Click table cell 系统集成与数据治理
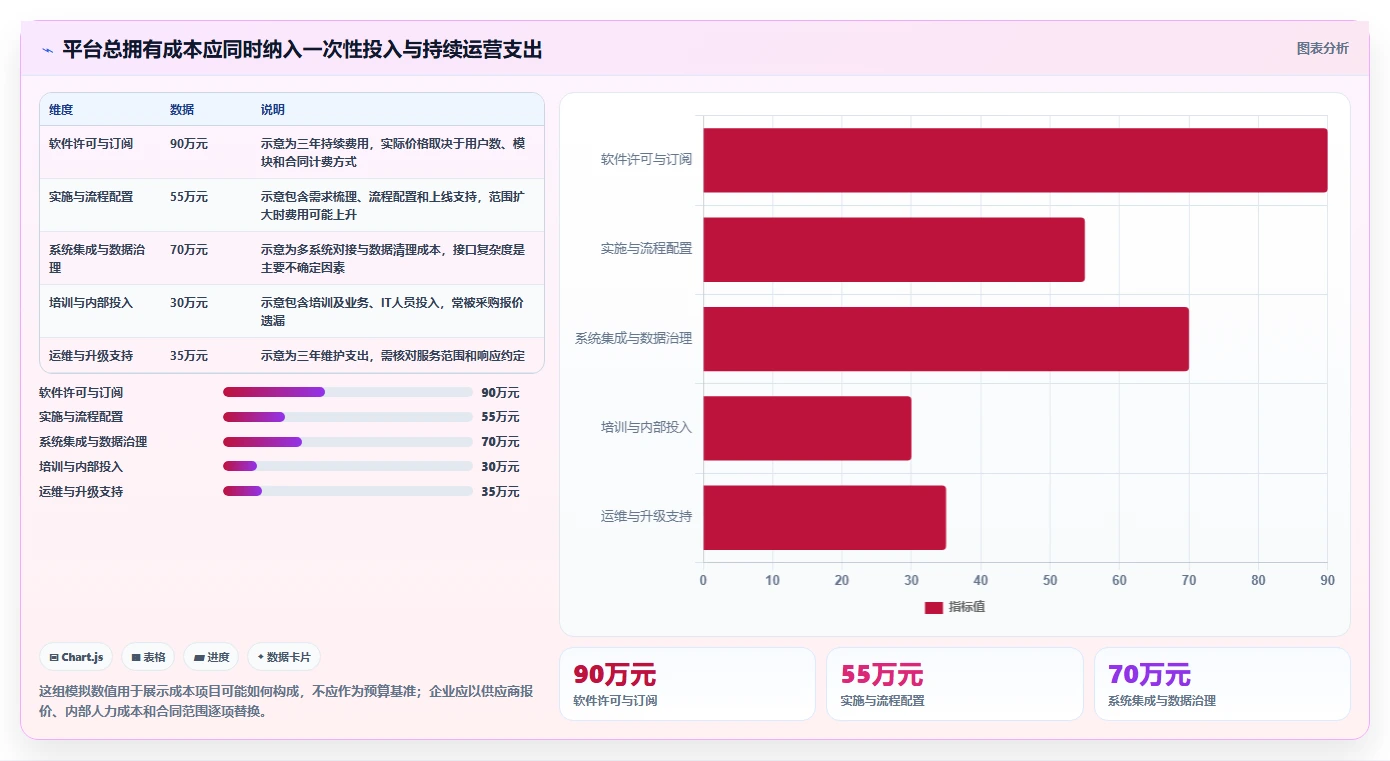 point(98,259)
